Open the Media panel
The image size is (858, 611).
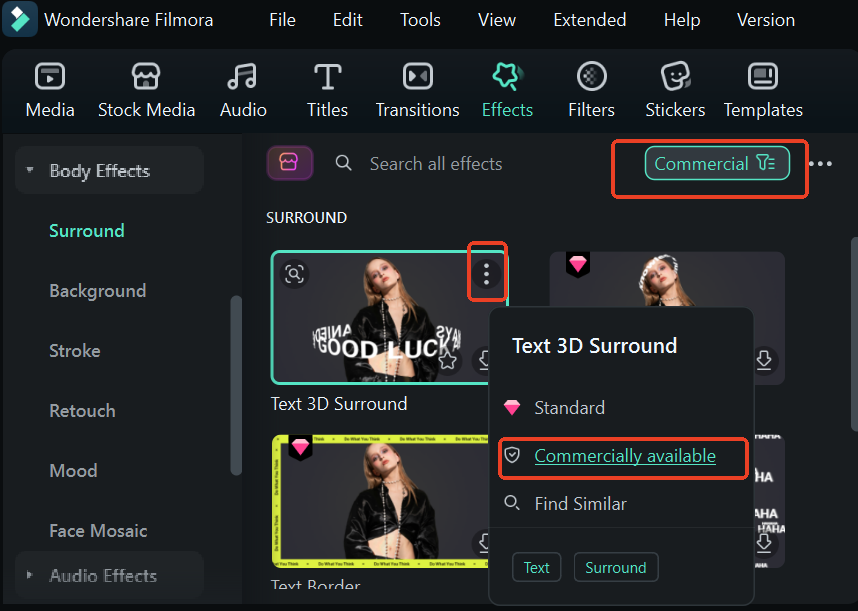coord(50,90)
